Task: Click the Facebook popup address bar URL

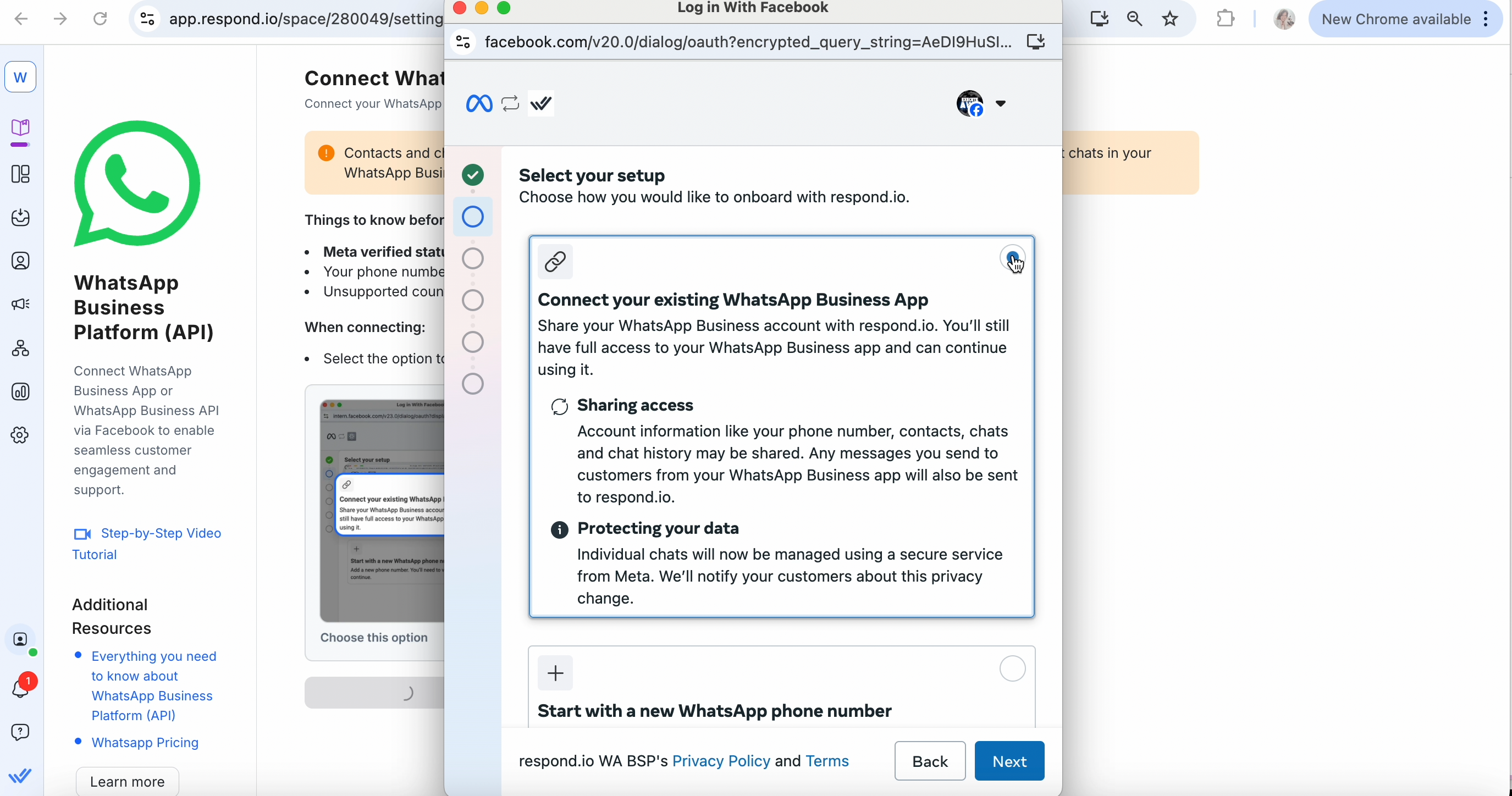Action: (x=748, y=42)
